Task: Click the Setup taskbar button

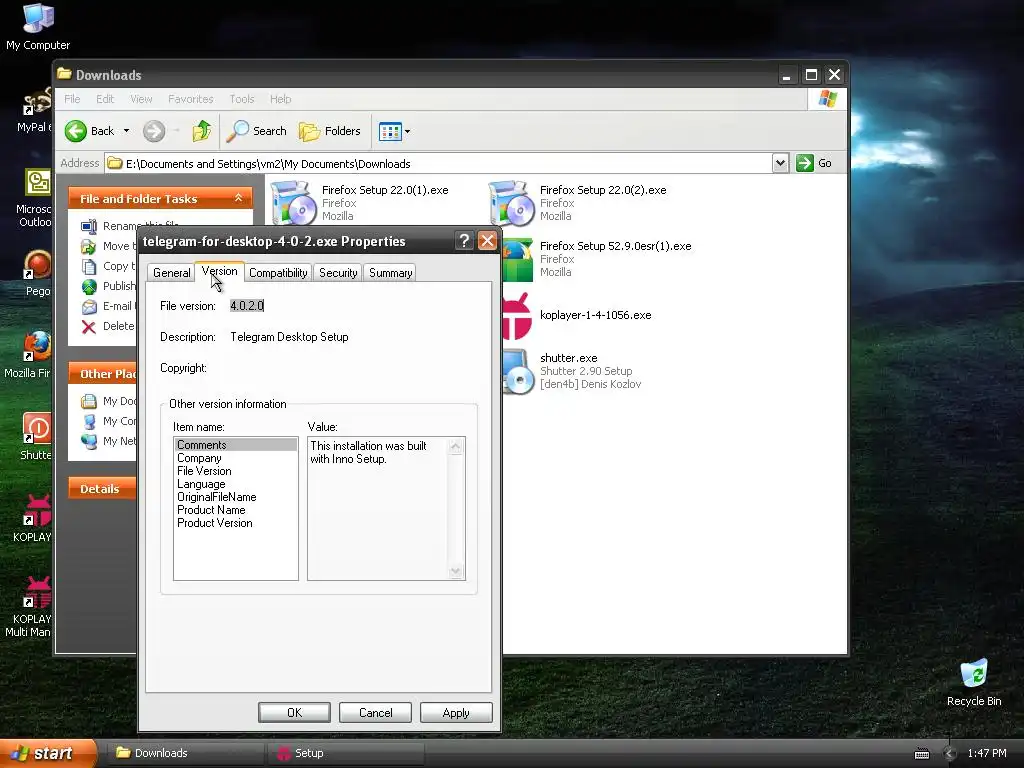Action: tap(346, 753)
